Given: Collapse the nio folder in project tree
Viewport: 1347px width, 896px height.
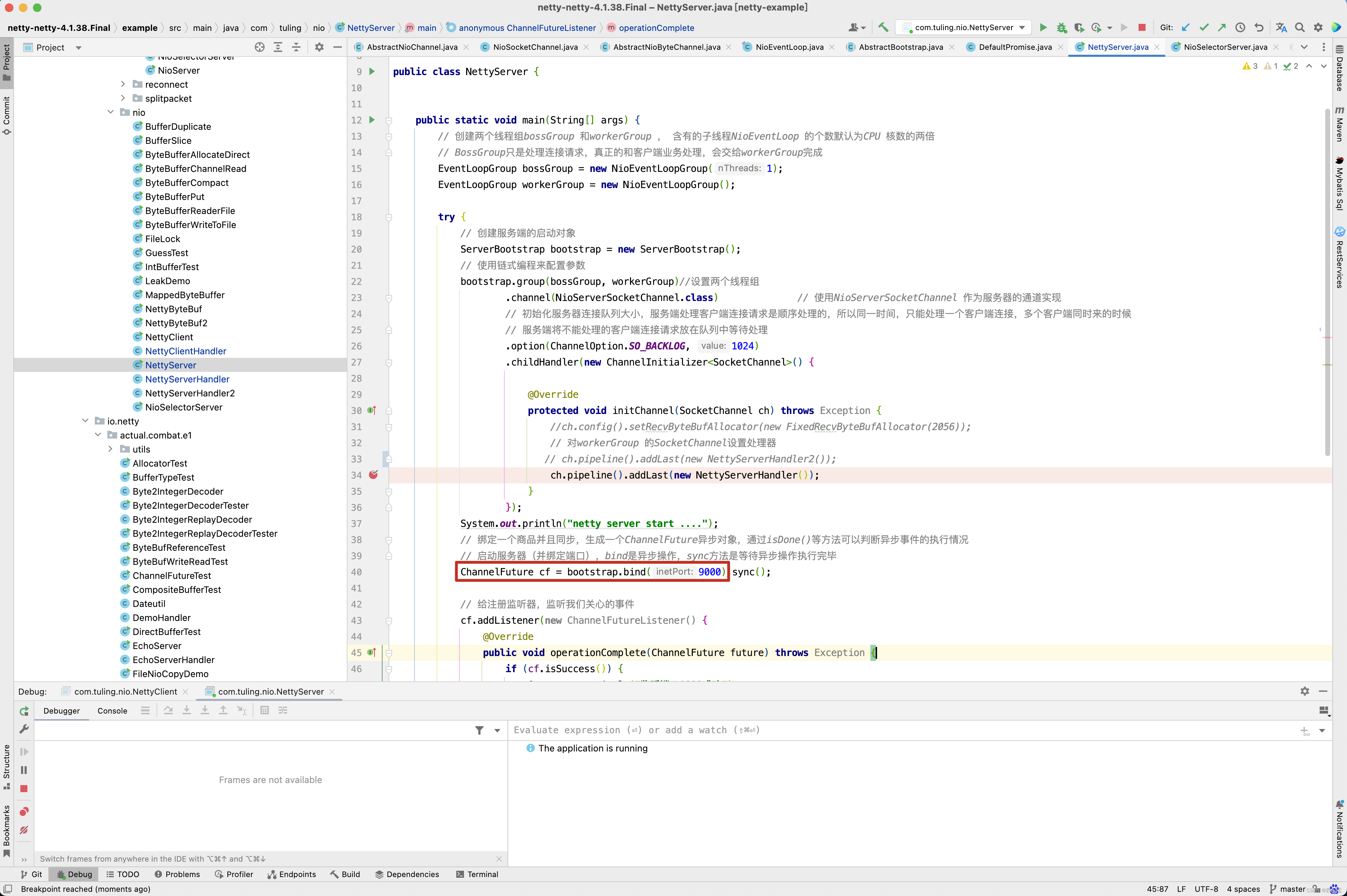Looking at the screenshot, I should 110,112.
